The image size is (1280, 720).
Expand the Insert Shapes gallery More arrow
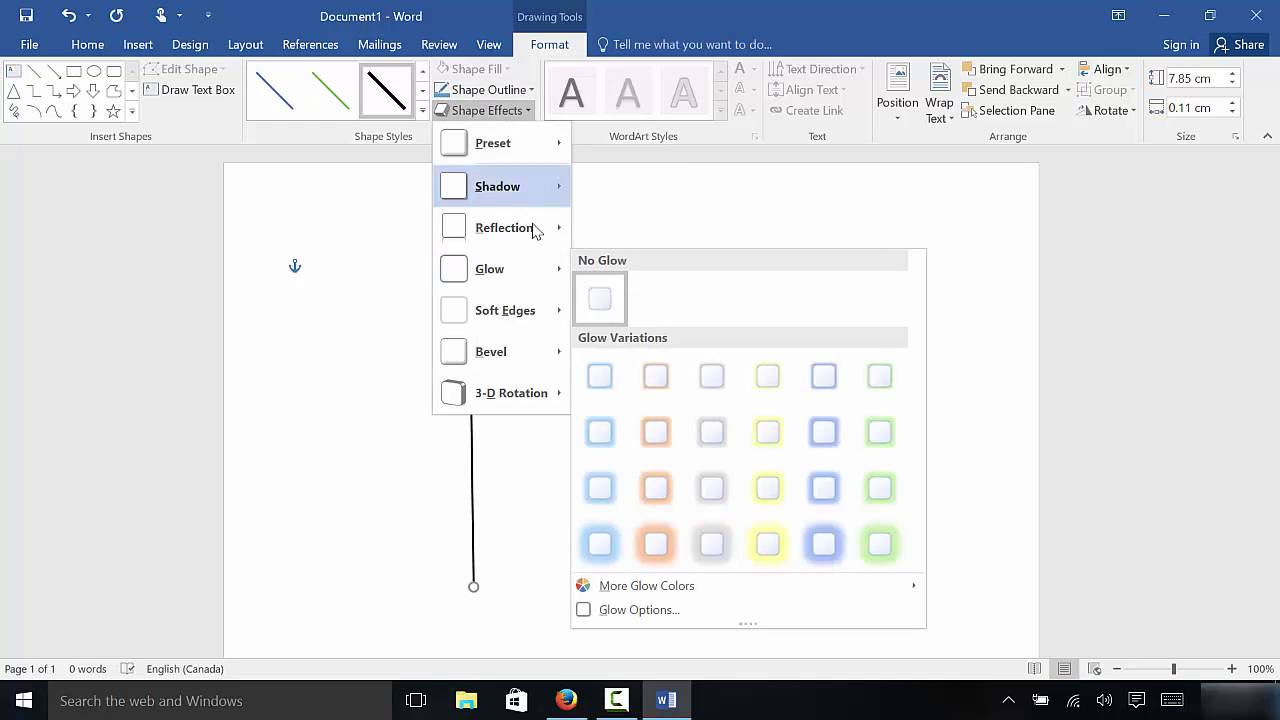[x=132, y=111]
